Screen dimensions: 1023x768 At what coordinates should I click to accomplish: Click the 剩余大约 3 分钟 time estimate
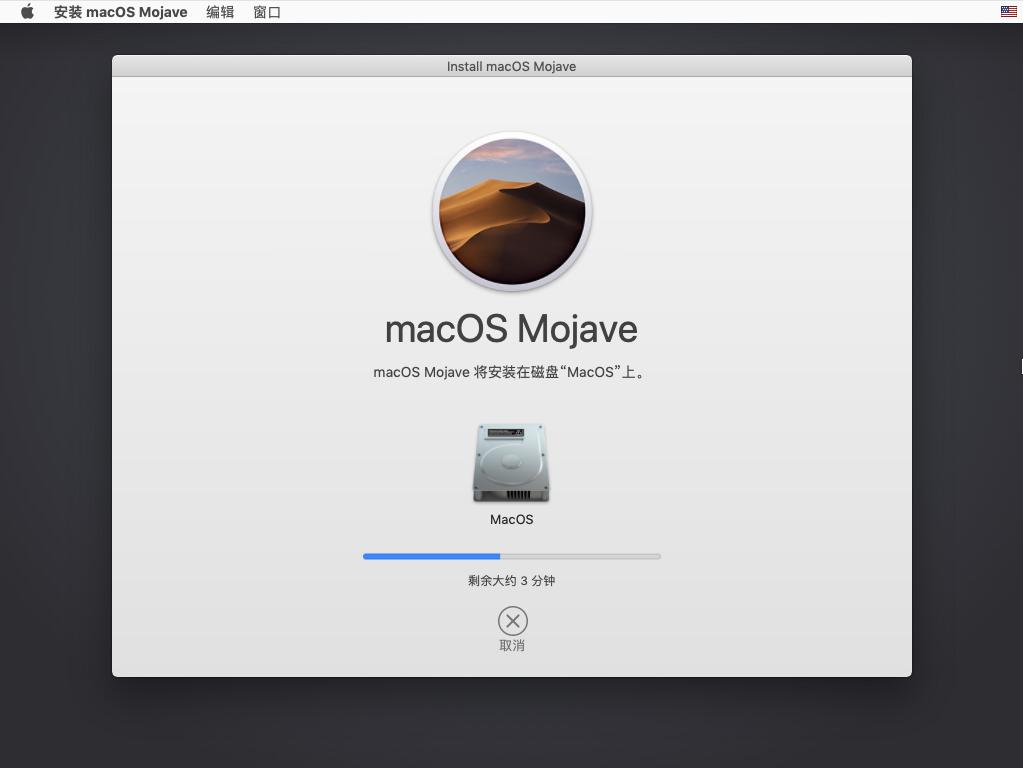[511, 580]
